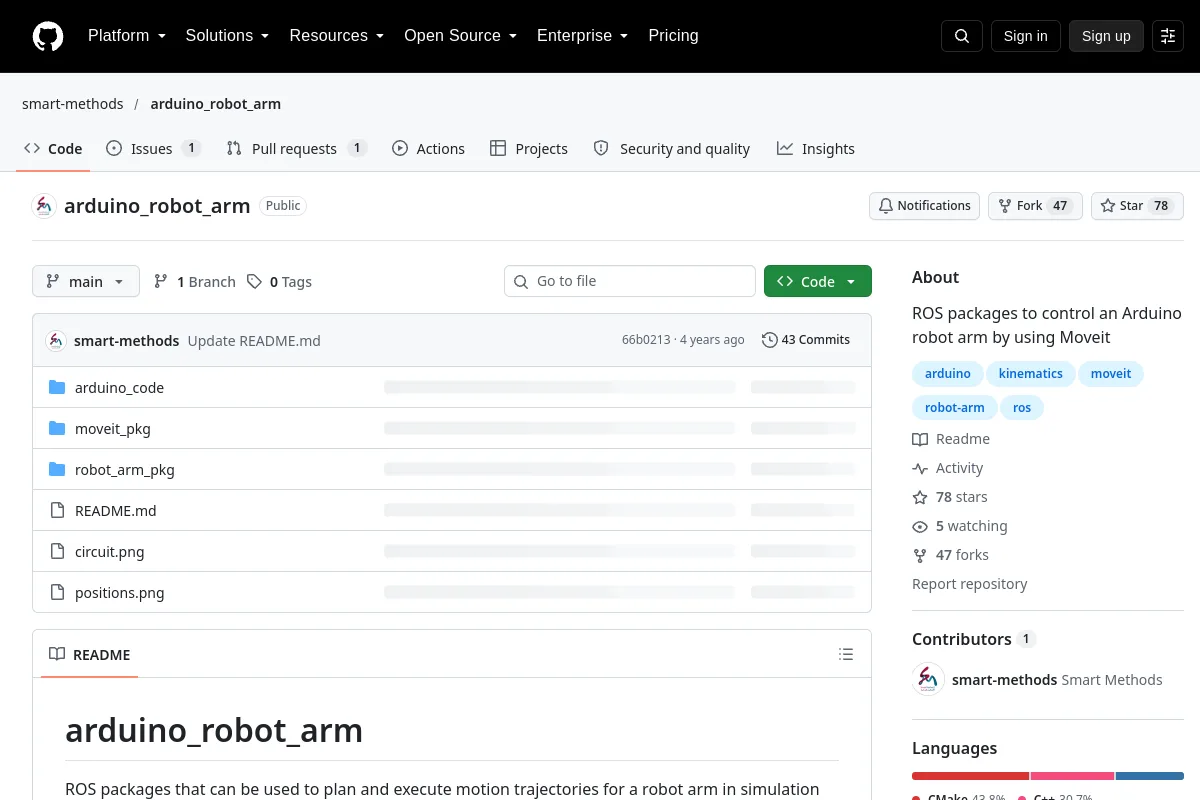Open the moveit_pkg folder
1200x800 pixels.
tap(113, 429)
